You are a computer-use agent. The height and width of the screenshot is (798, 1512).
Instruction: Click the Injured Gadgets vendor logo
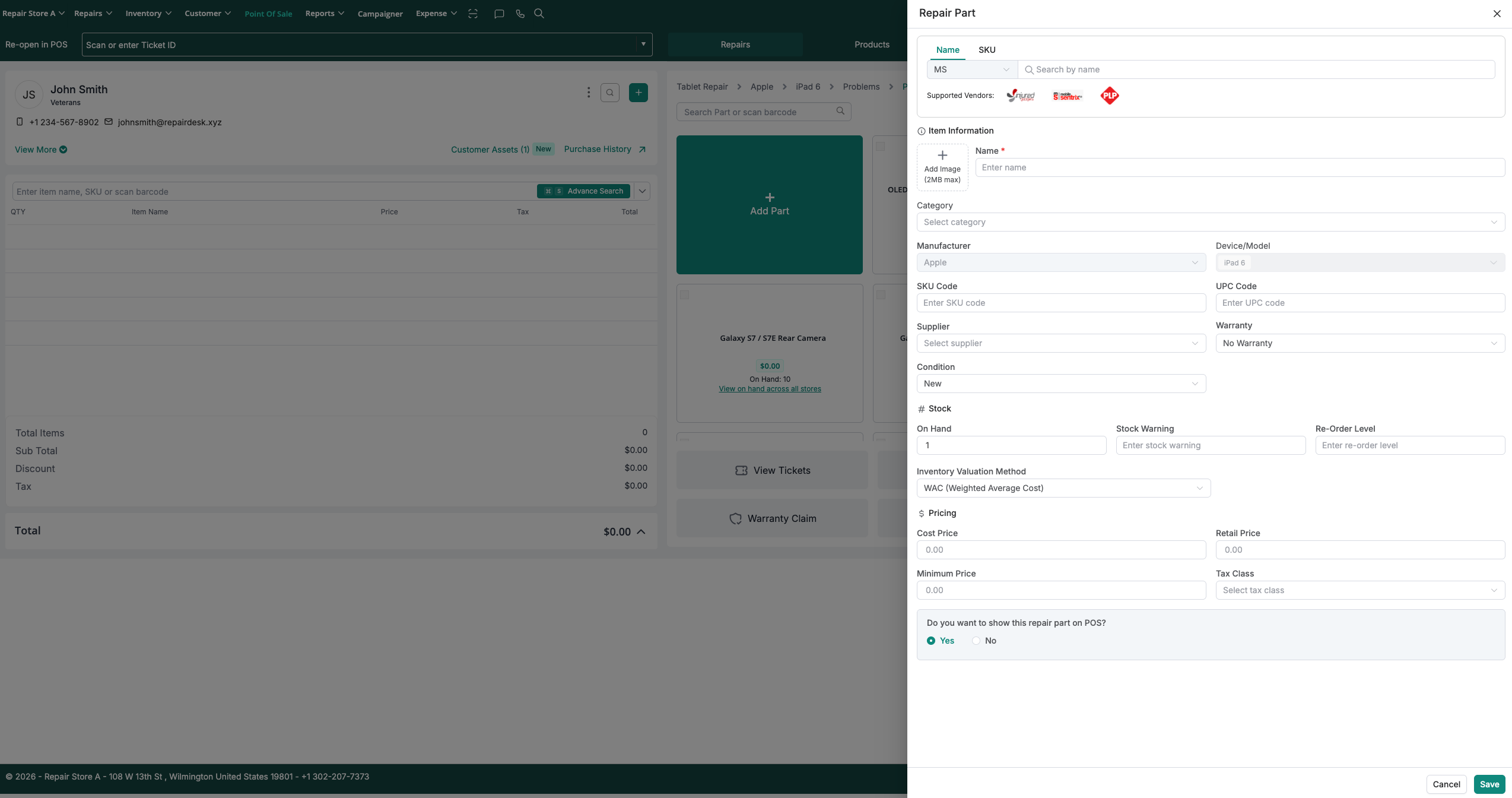(1021, 96)
